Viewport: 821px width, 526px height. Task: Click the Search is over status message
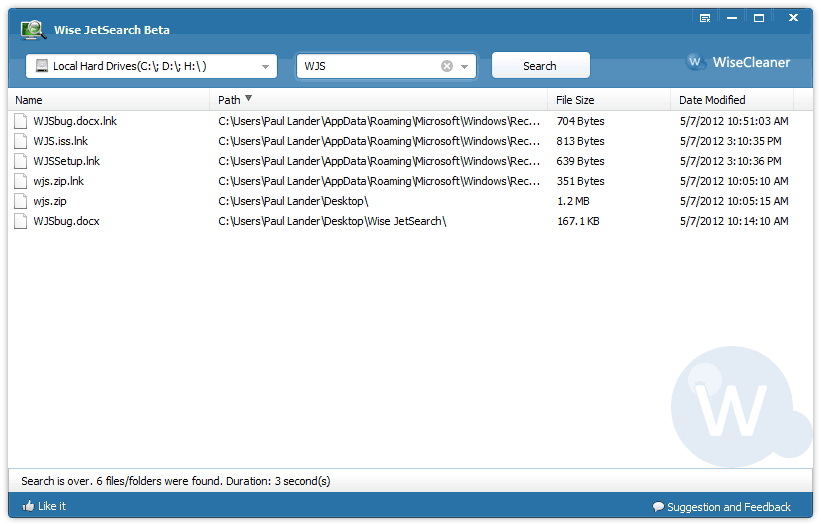pos(175,481)
